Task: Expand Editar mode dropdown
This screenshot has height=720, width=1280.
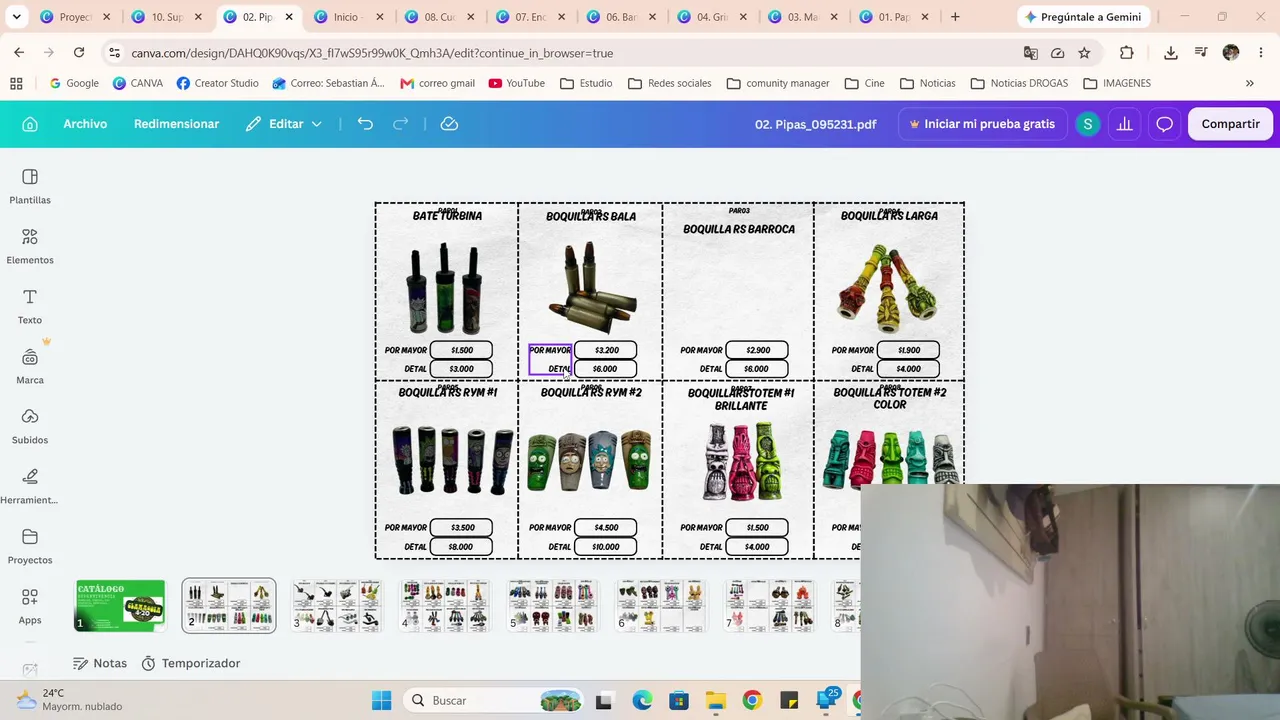Action: point(284,124)
